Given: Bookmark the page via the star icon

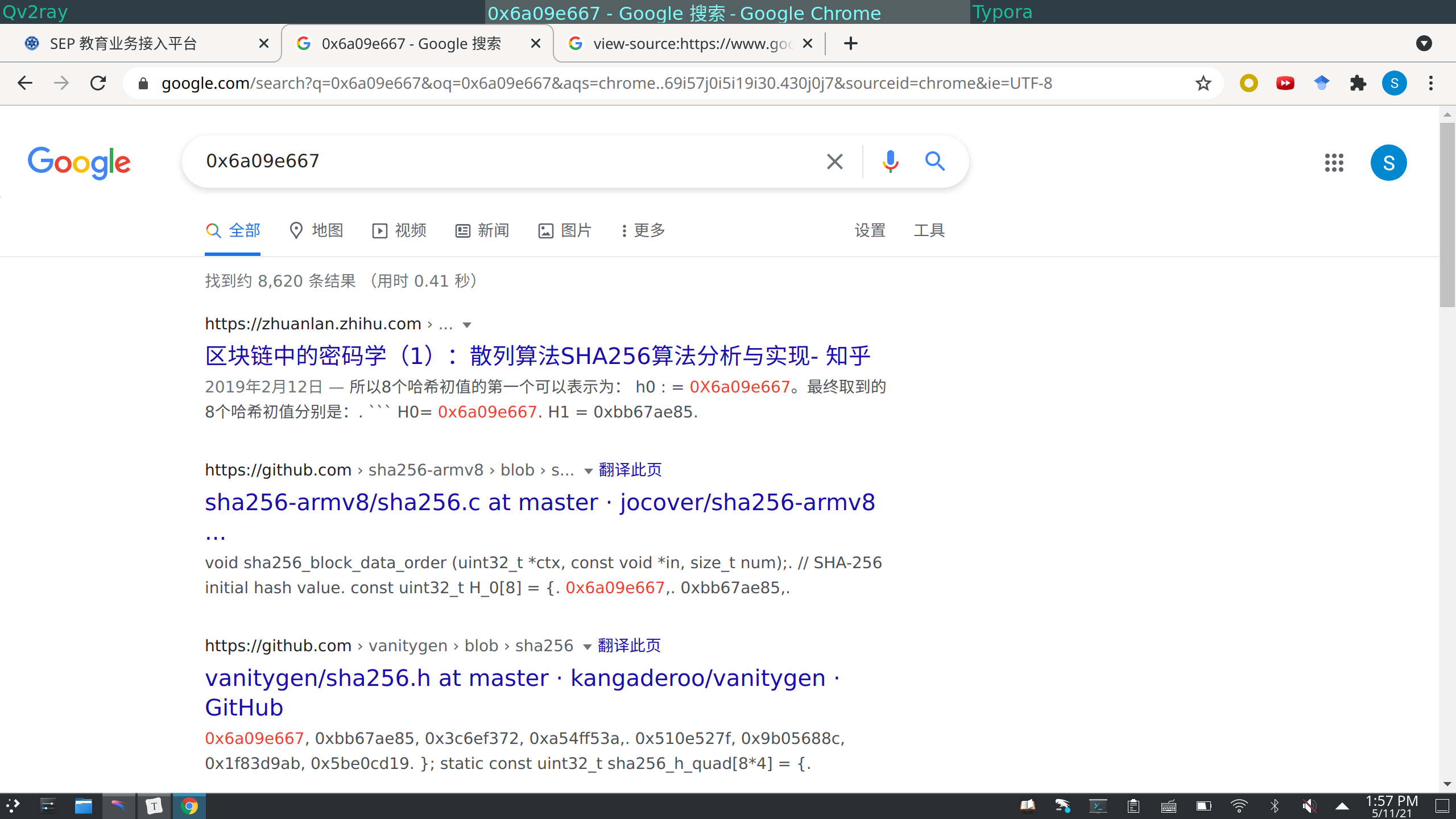Looking at the screenshot, I should (1202, 83).
